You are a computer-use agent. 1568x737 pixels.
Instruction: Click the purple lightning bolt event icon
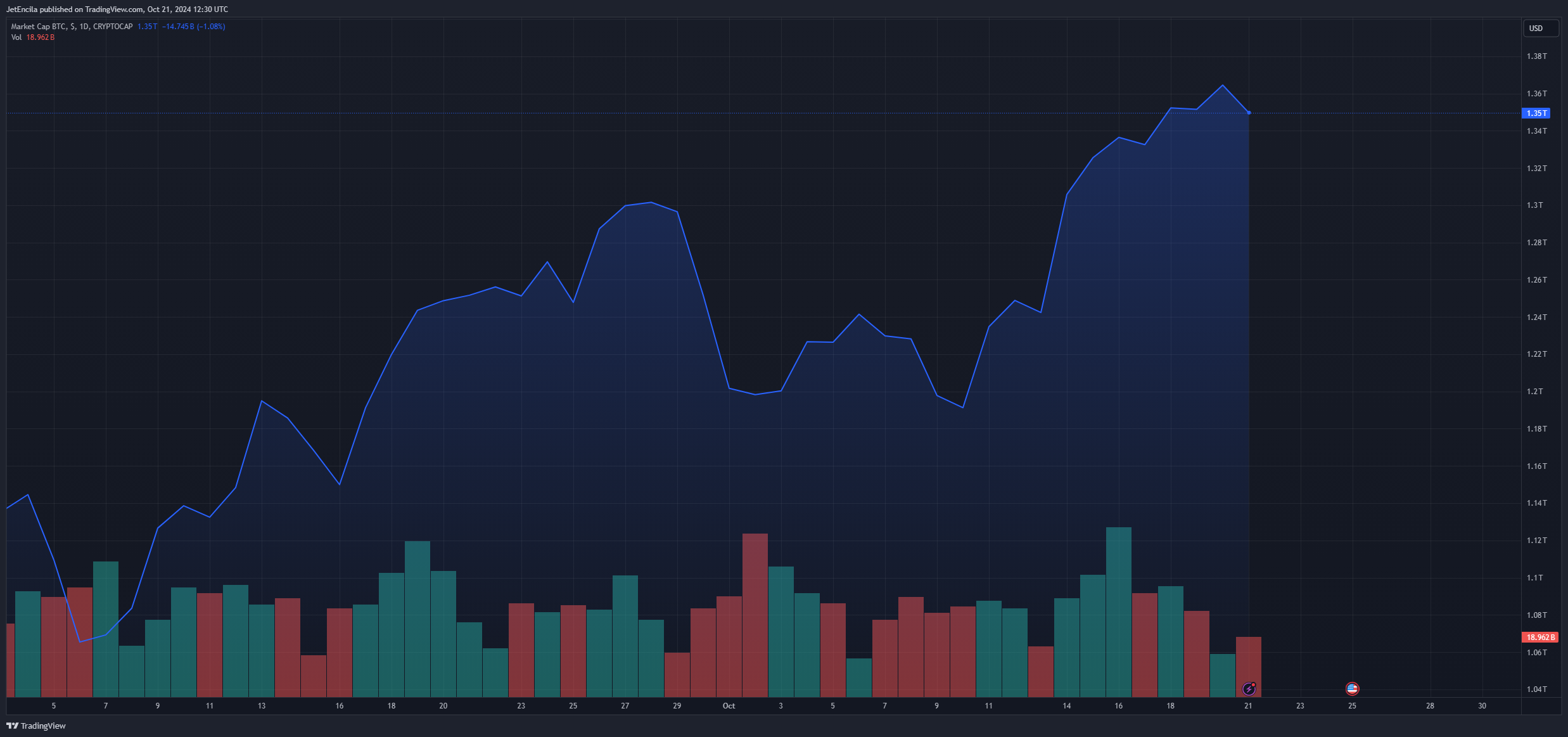click(1249, 688)
